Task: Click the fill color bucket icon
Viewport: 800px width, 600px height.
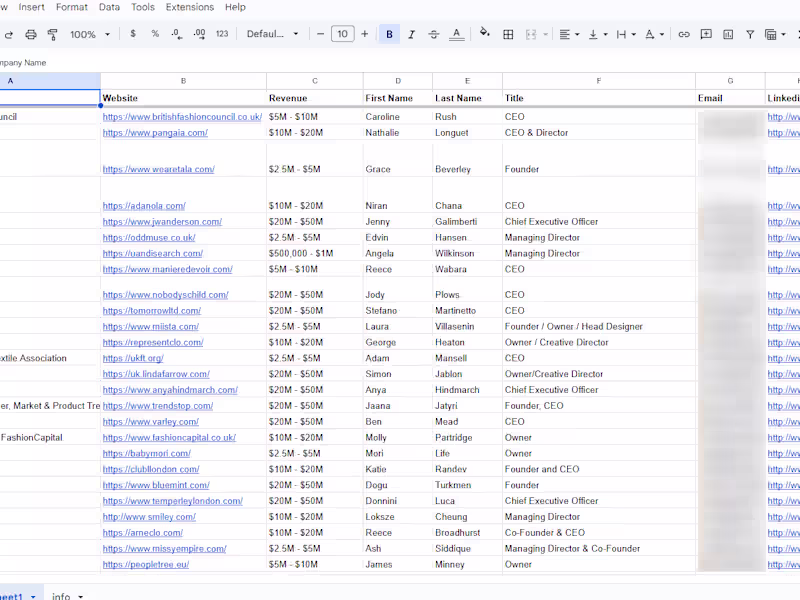Action: click(x=485, y=34)
